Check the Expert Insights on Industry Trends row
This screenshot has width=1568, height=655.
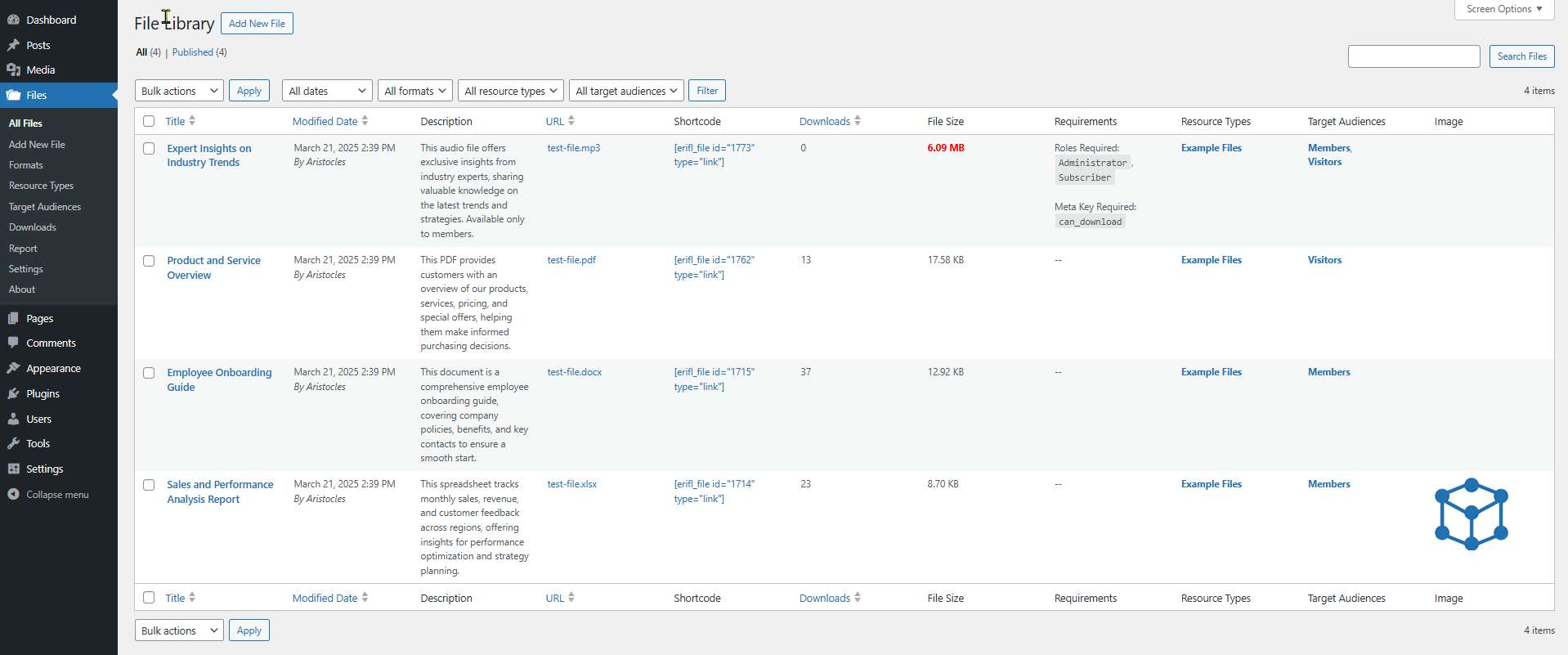tap(149, 148)
